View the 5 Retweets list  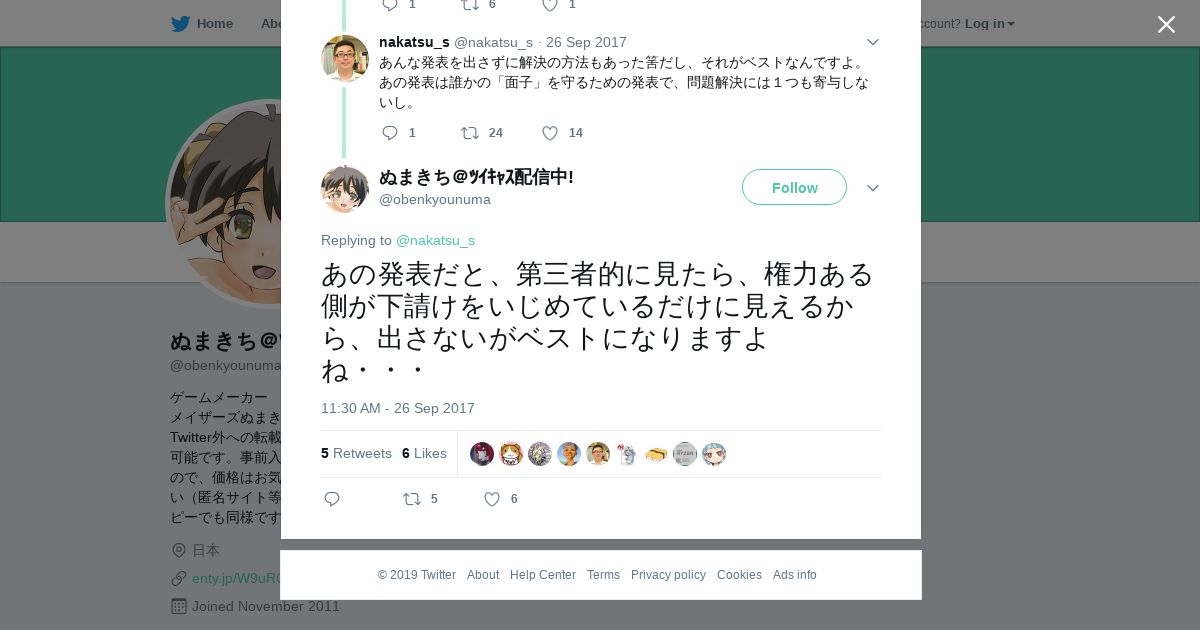point(356,453)
